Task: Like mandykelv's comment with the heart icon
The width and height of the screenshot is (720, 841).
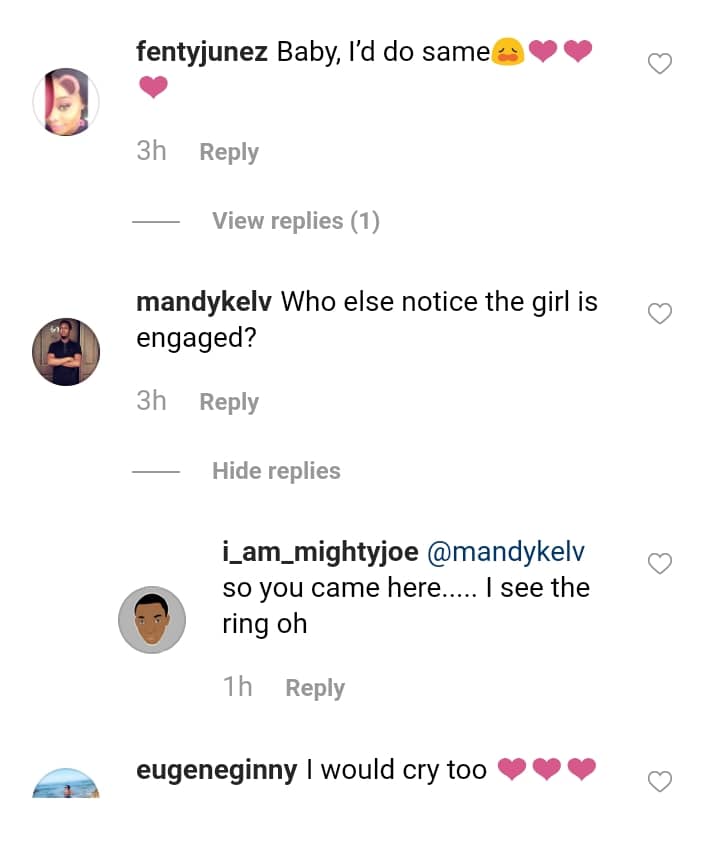Action: [x=660, y=314]
